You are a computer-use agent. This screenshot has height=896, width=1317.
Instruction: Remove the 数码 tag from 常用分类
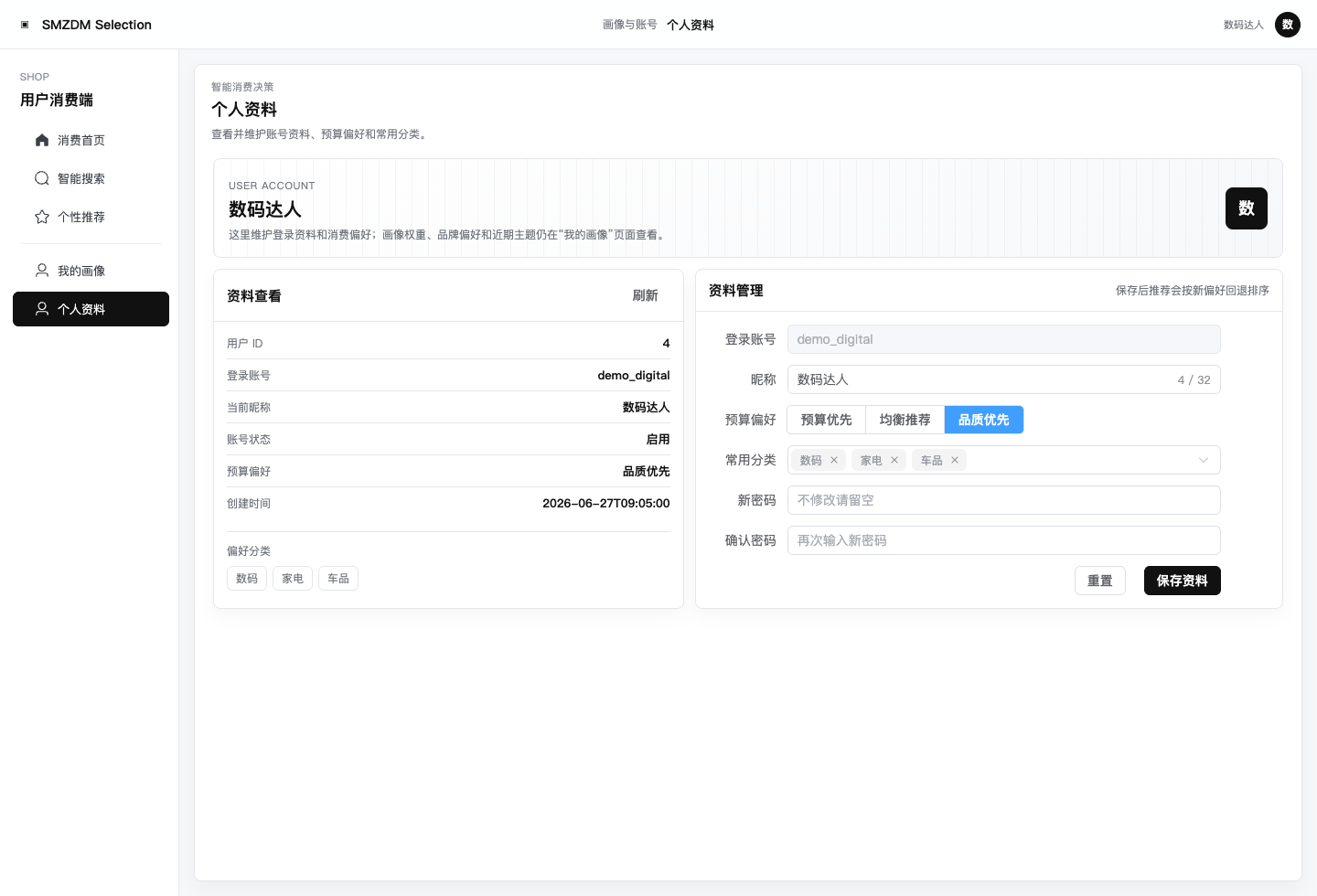834,460
